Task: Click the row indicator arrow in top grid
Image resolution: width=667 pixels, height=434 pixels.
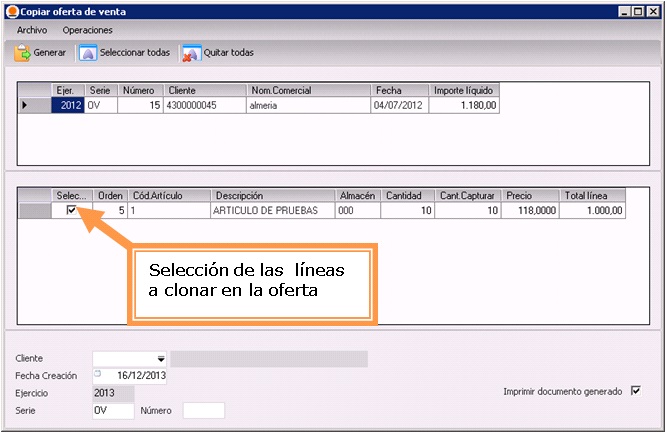Action: click(x=27, y=104)
